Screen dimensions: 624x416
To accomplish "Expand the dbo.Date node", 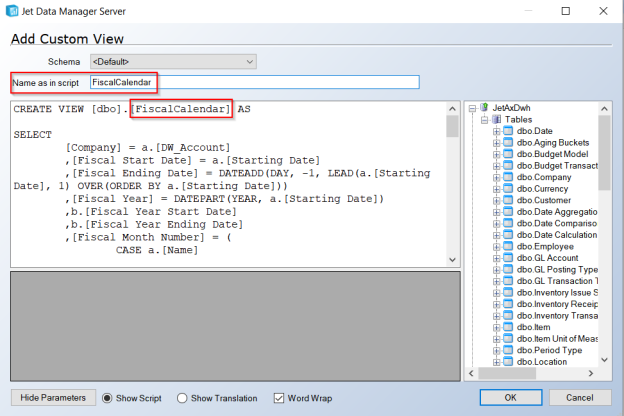I will [496, 131].
